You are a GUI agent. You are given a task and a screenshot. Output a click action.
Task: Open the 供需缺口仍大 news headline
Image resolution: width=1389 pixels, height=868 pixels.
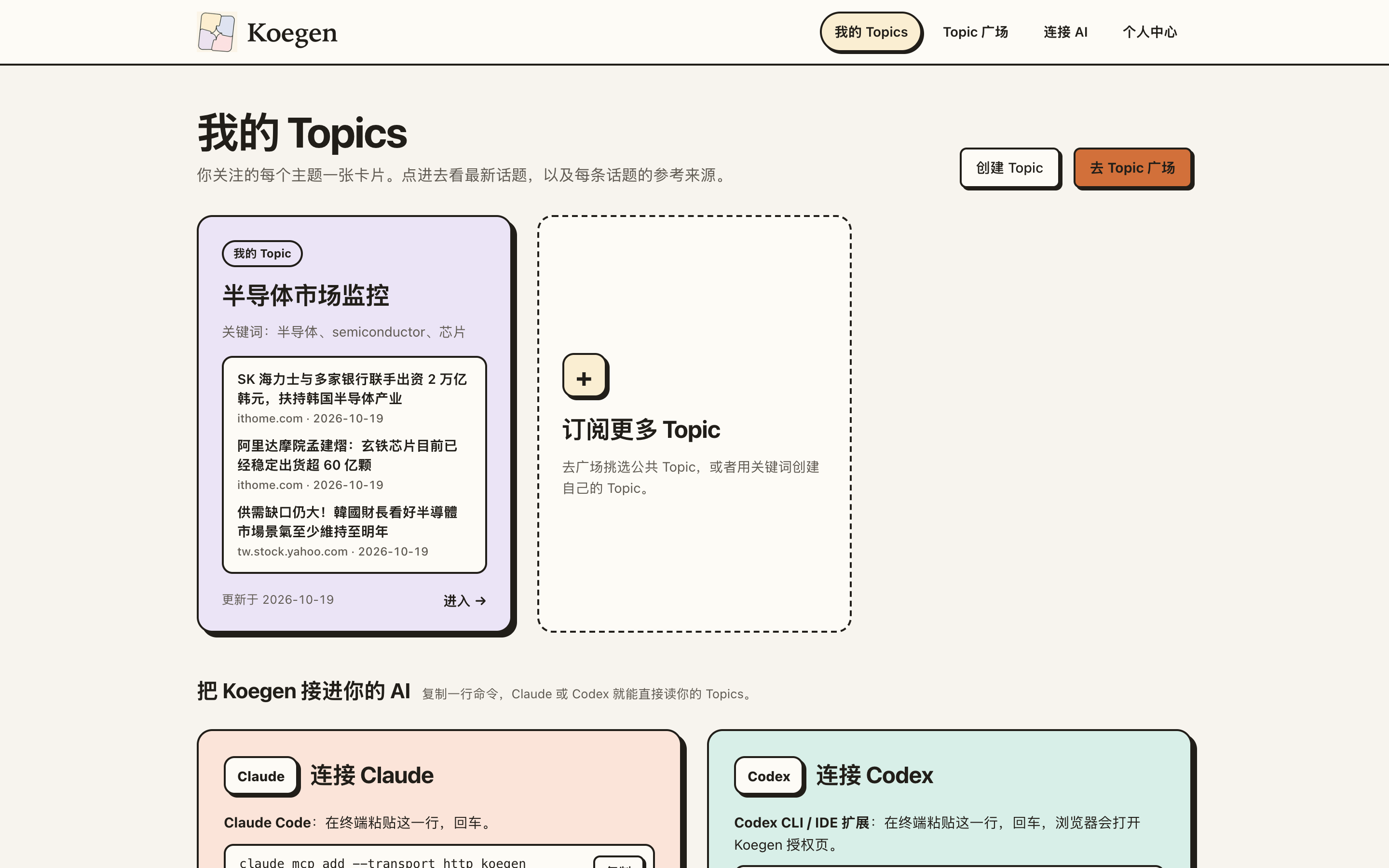(x=347, y=522)
